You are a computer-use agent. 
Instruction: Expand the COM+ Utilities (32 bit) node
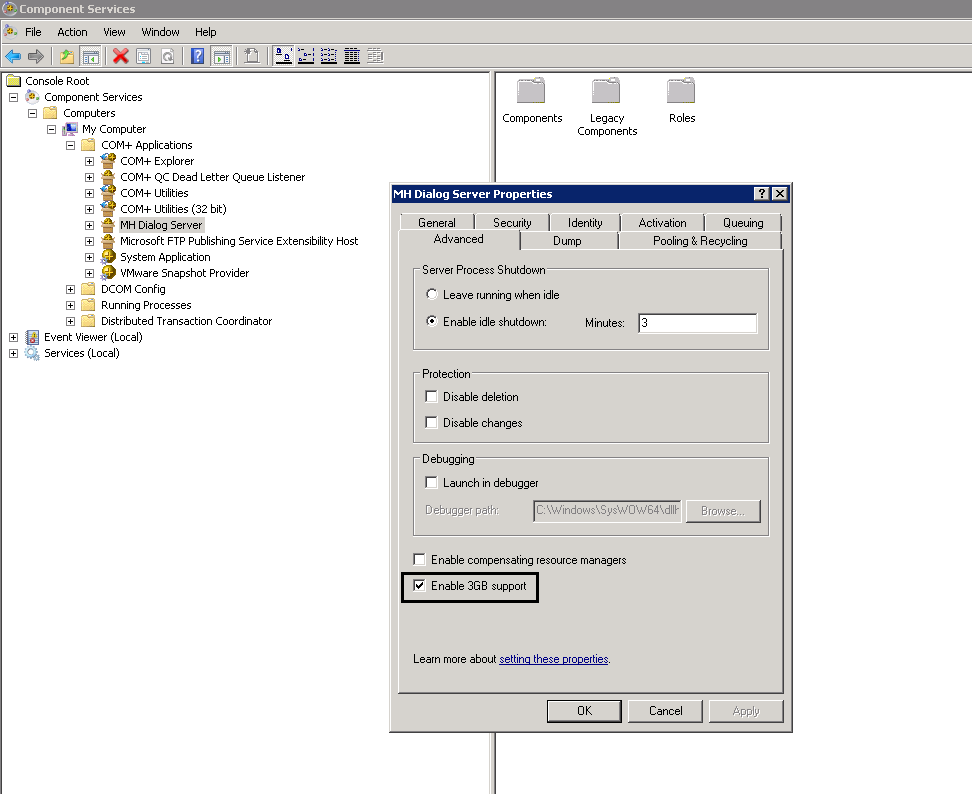[90, 210]
